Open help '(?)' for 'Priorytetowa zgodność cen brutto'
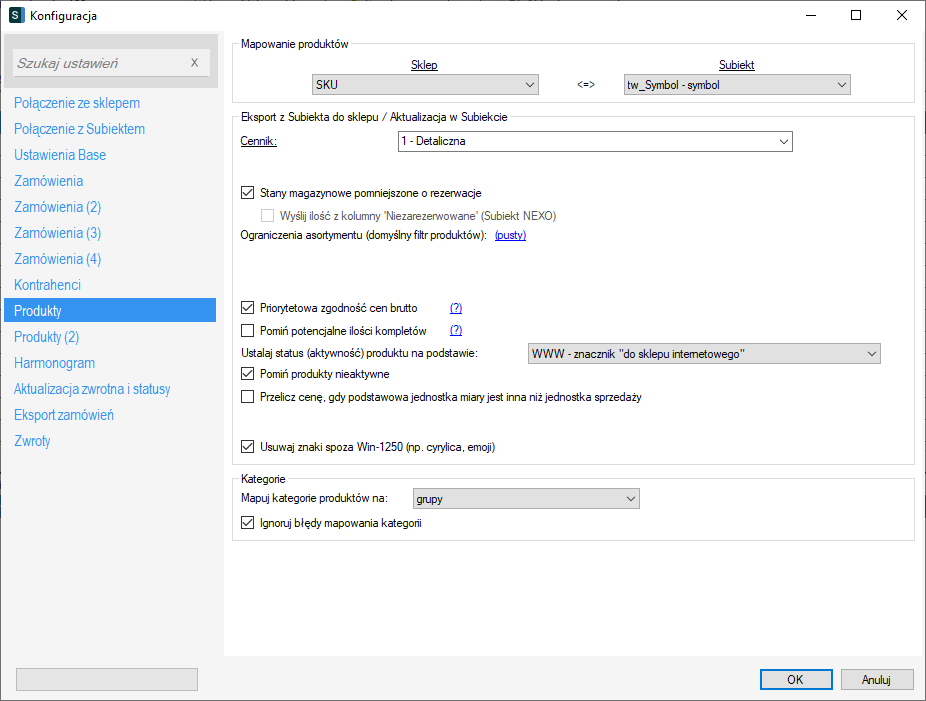 tap(456, 308)
